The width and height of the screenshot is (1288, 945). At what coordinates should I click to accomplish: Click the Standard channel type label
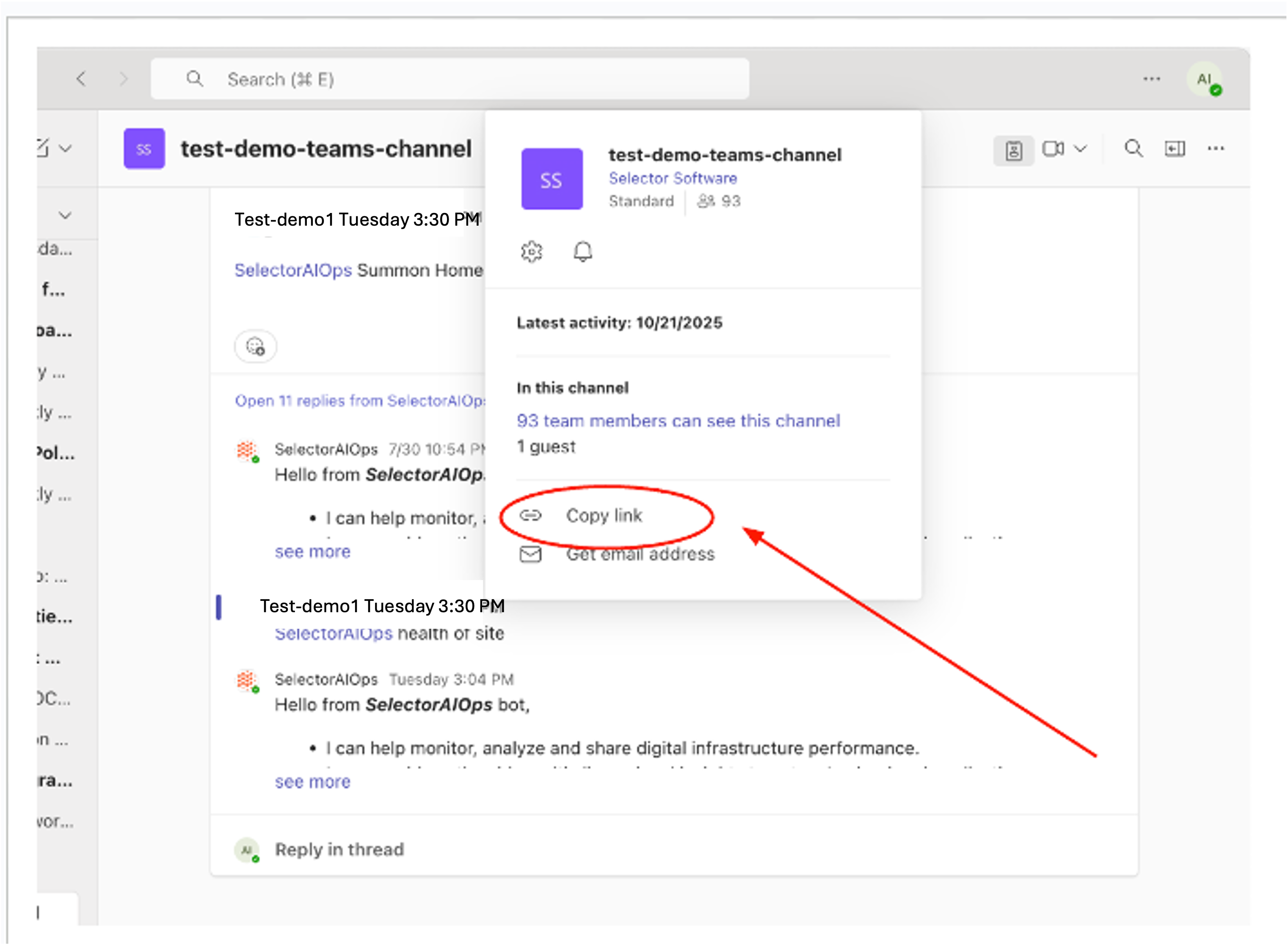641,201
